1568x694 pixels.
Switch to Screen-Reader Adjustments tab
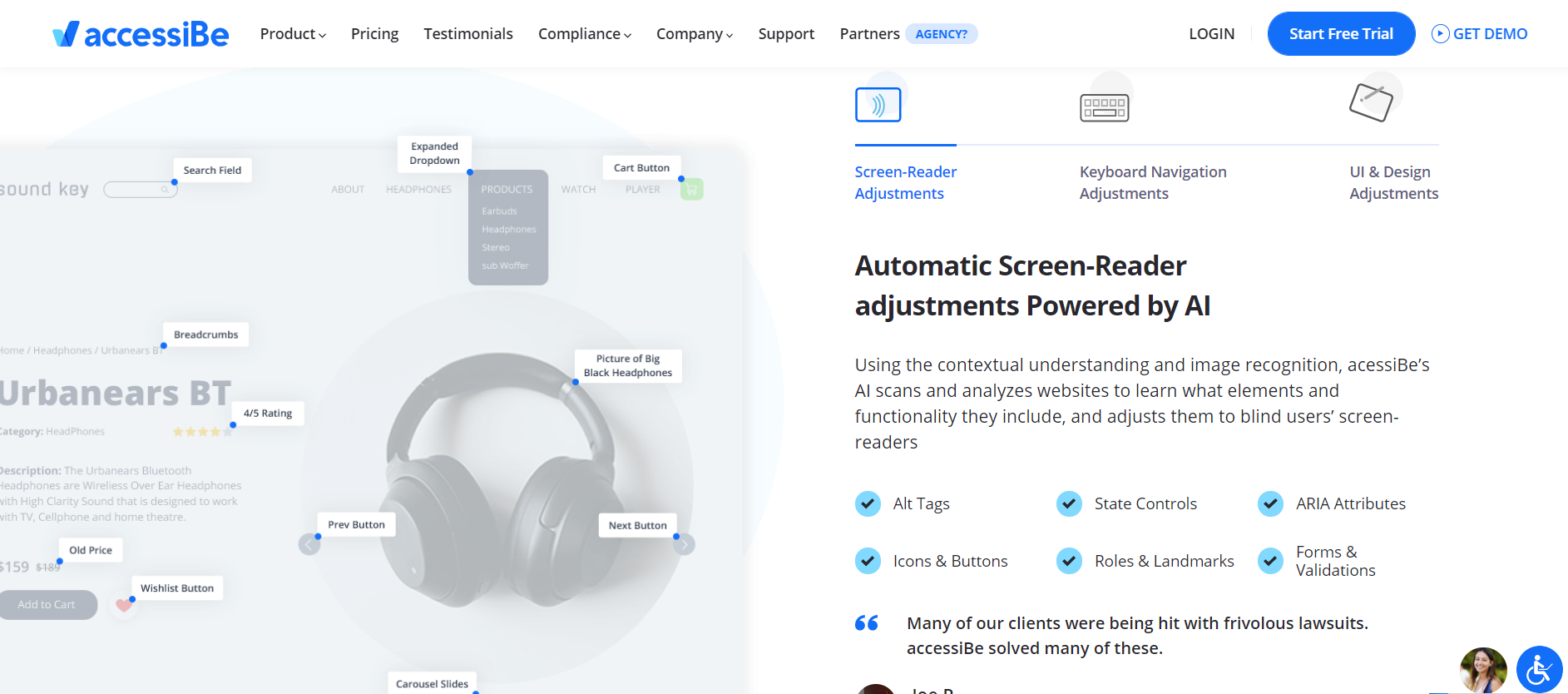pos(906,182)
